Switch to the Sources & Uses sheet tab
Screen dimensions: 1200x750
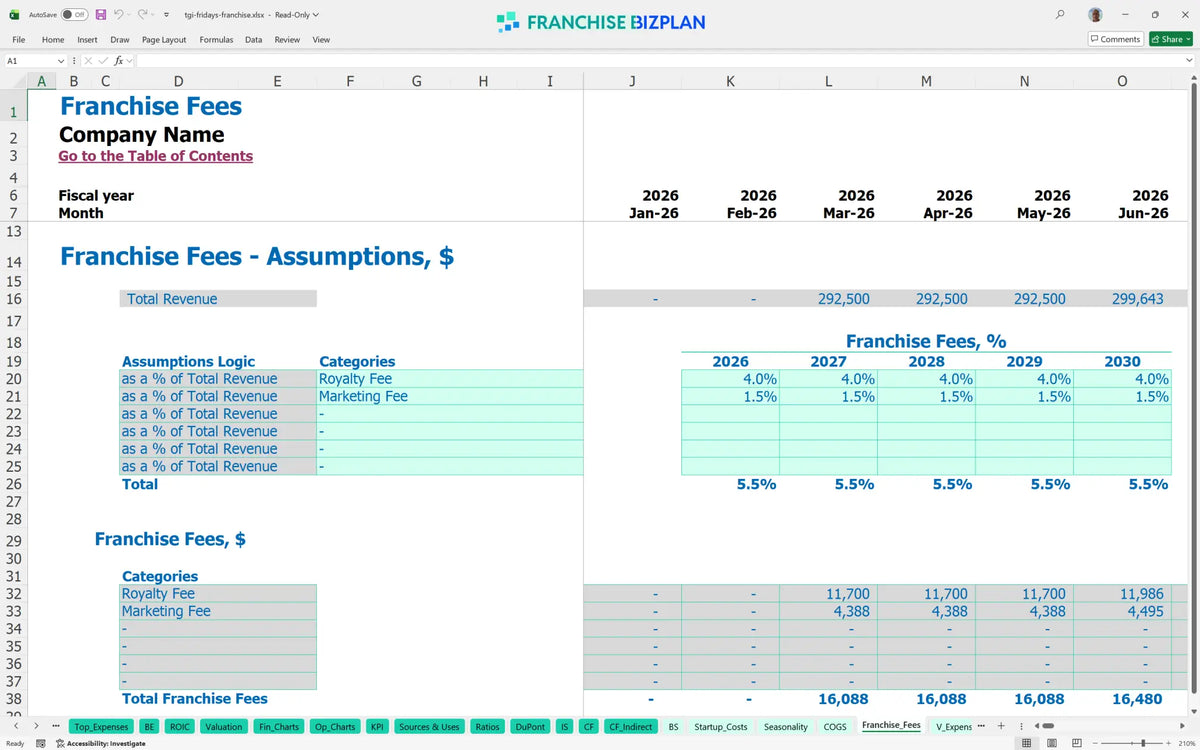click(x=429, y=727)
